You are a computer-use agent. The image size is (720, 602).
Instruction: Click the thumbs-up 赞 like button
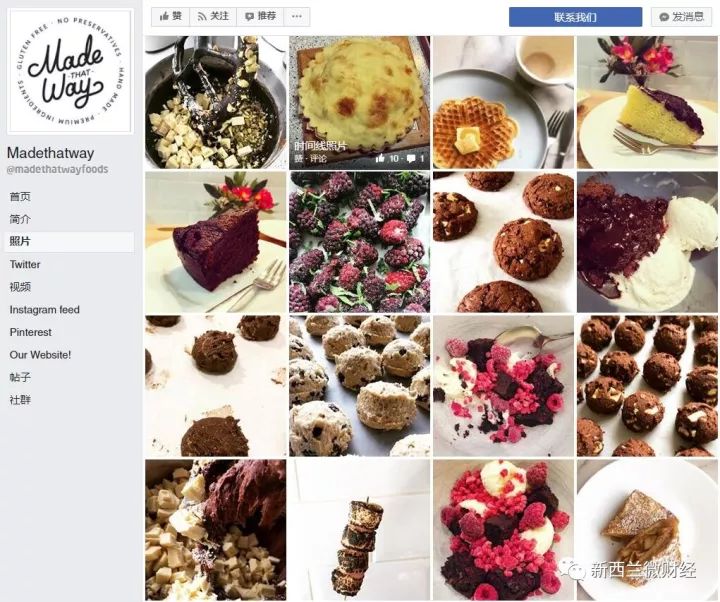[x=170, y=17]
